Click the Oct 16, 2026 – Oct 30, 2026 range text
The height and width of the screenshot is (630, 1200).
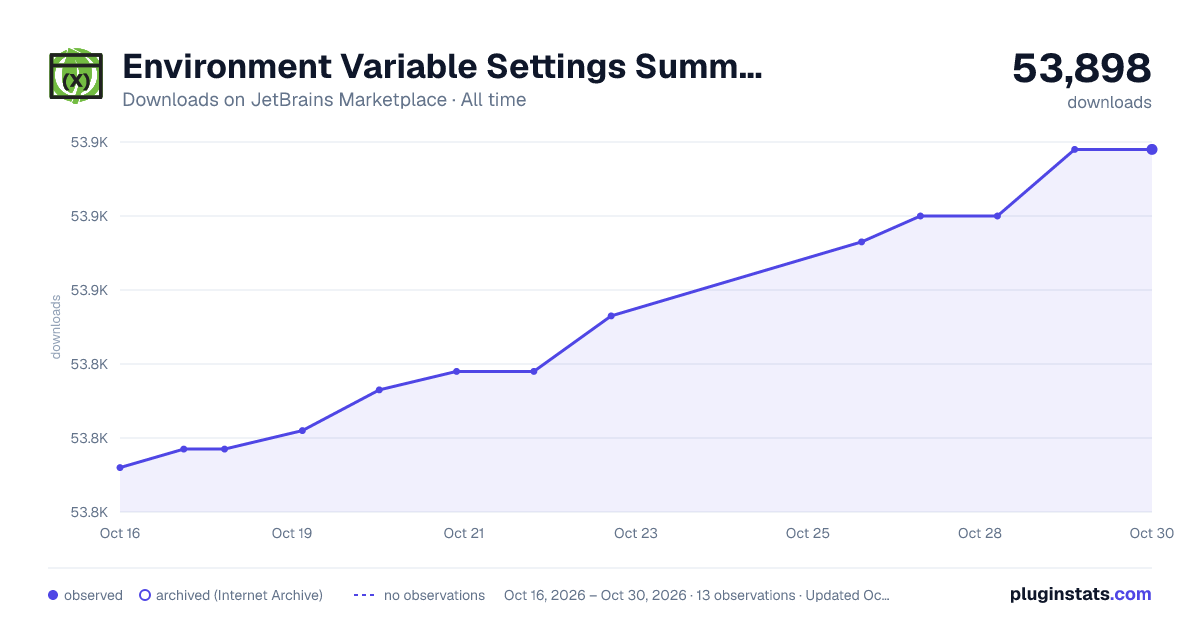pos(595,595)
